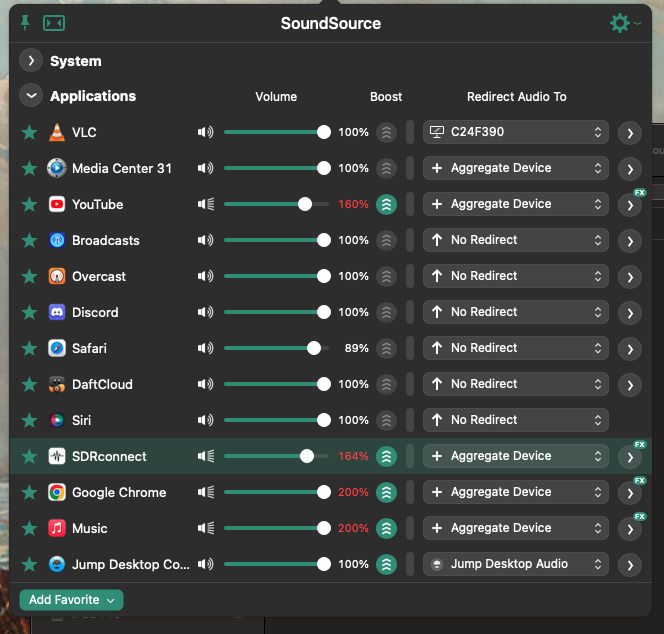
Task: Click the 164% volume value for SDRconnect
Action: click(x=353, y=456)
